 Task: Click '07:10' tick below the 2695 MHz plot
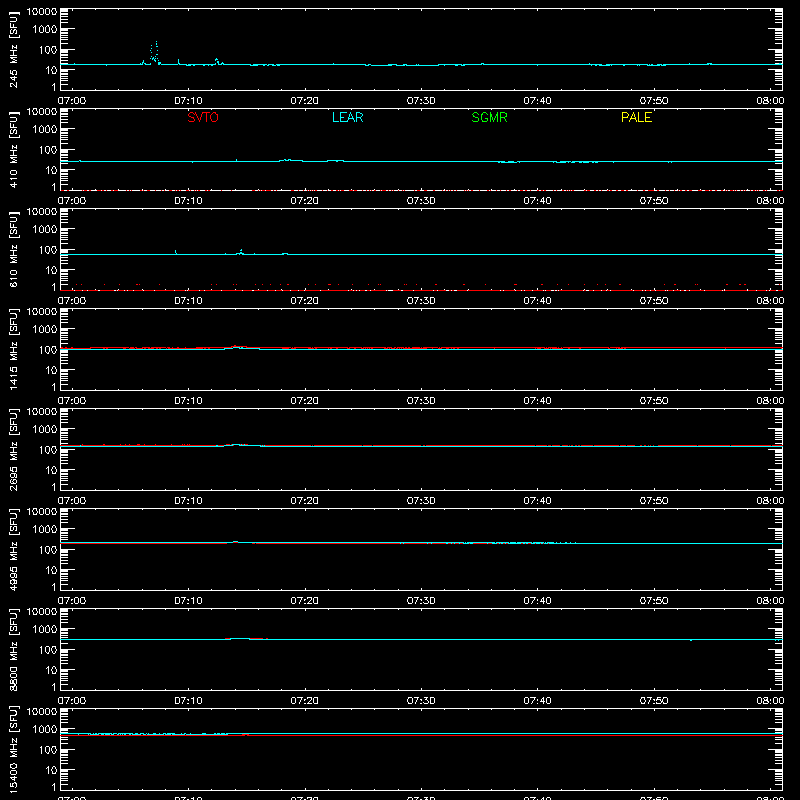pyautogui.click(x=188, y=501)
